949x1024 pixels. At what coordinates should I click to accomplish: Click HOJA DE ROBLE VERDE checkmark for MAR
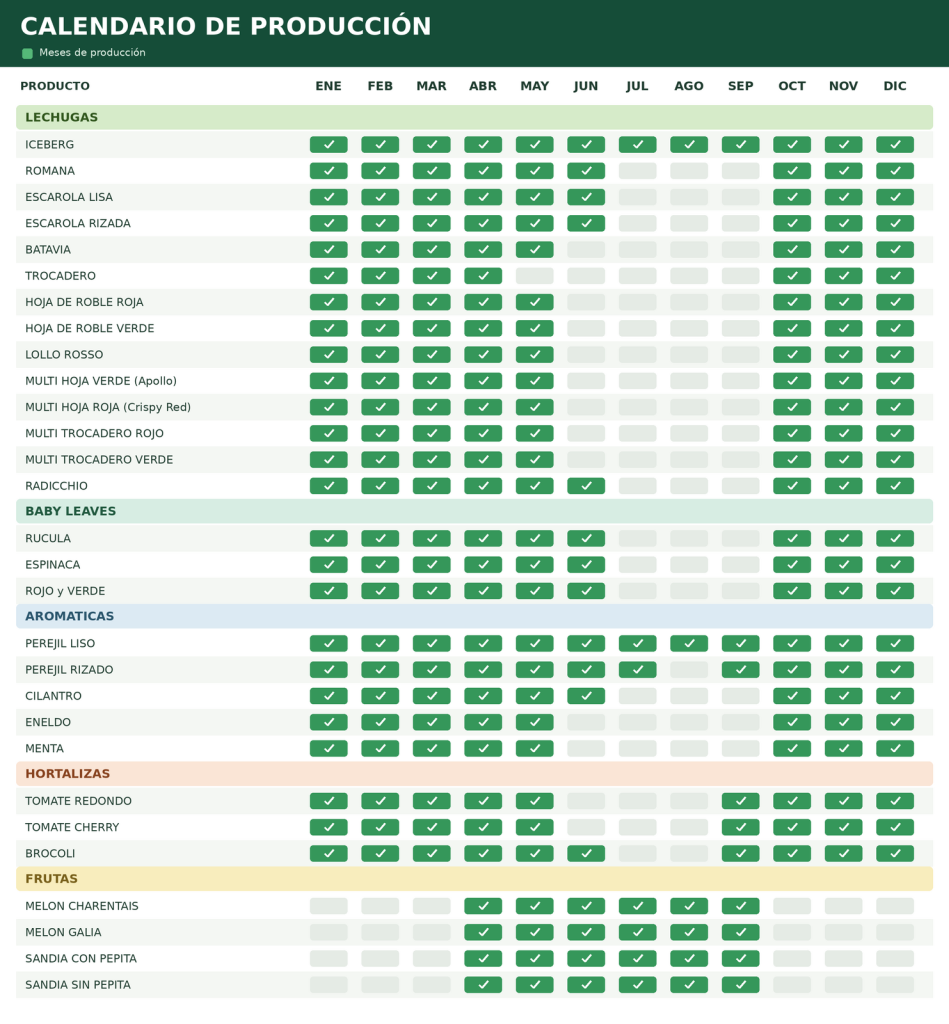tap(432, 328)
